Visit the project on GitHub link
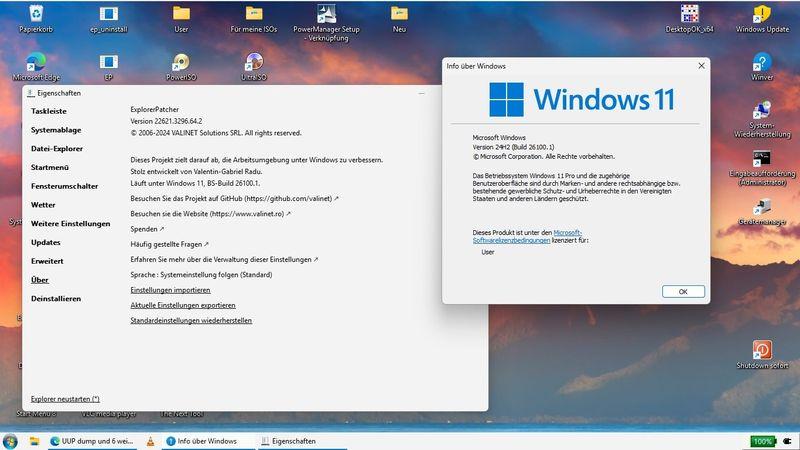 pos(234,198)
